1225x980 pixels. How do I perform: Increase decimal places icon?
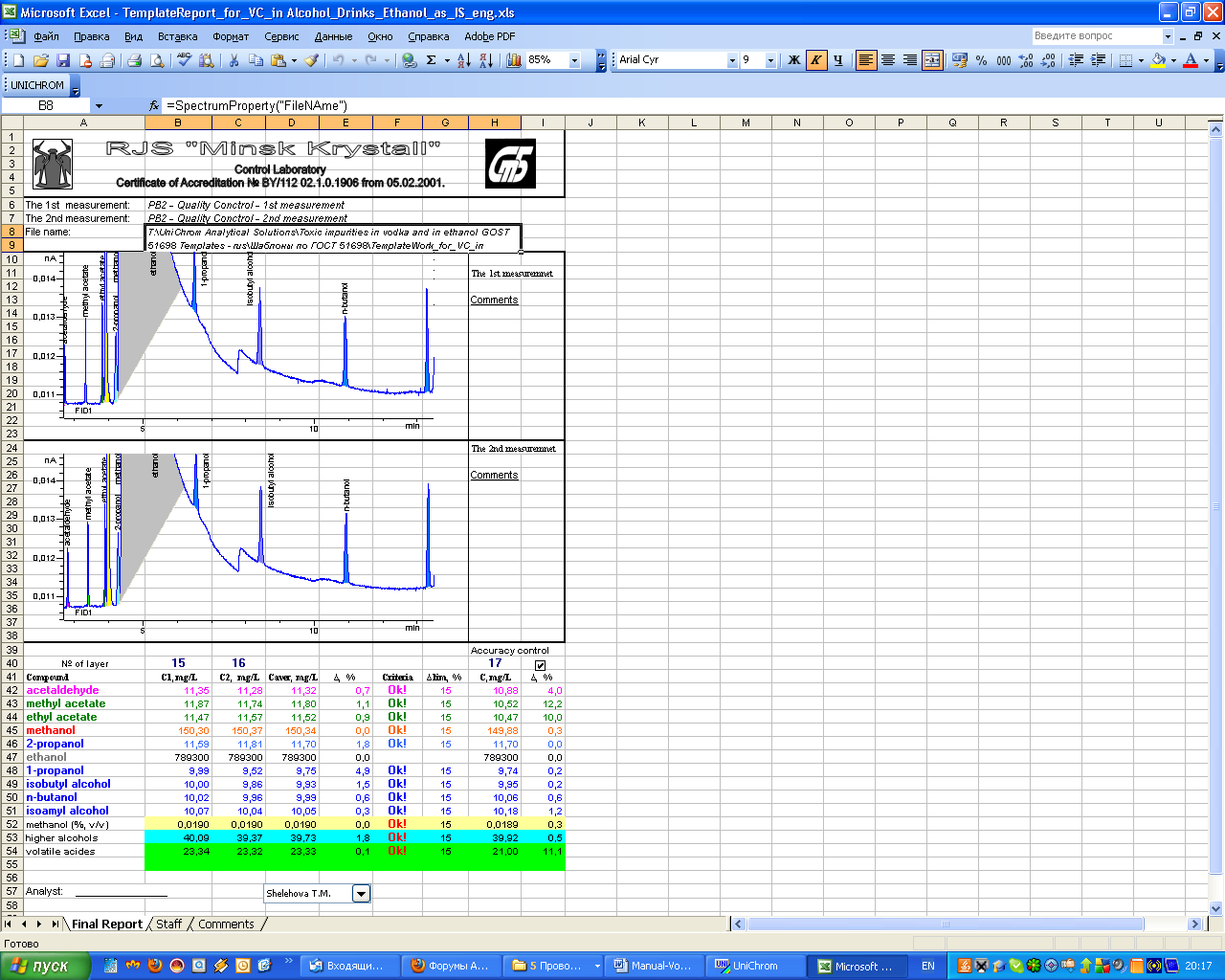point(1026,60)
